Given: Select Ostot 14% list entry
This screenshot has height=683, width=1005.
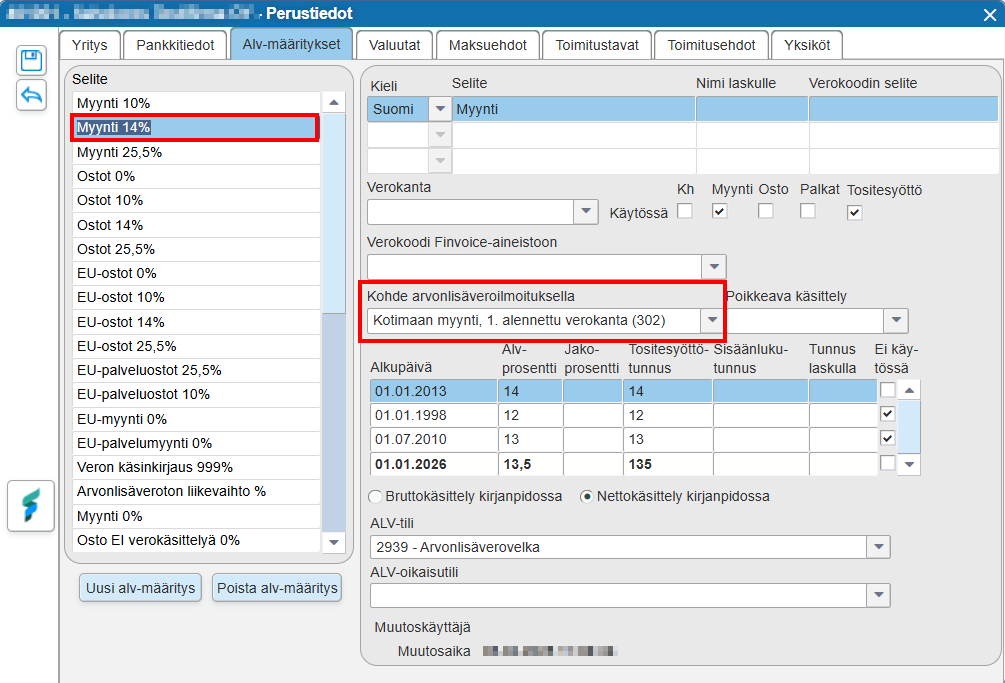Looking at the screenshot, I should click(196, 225).
